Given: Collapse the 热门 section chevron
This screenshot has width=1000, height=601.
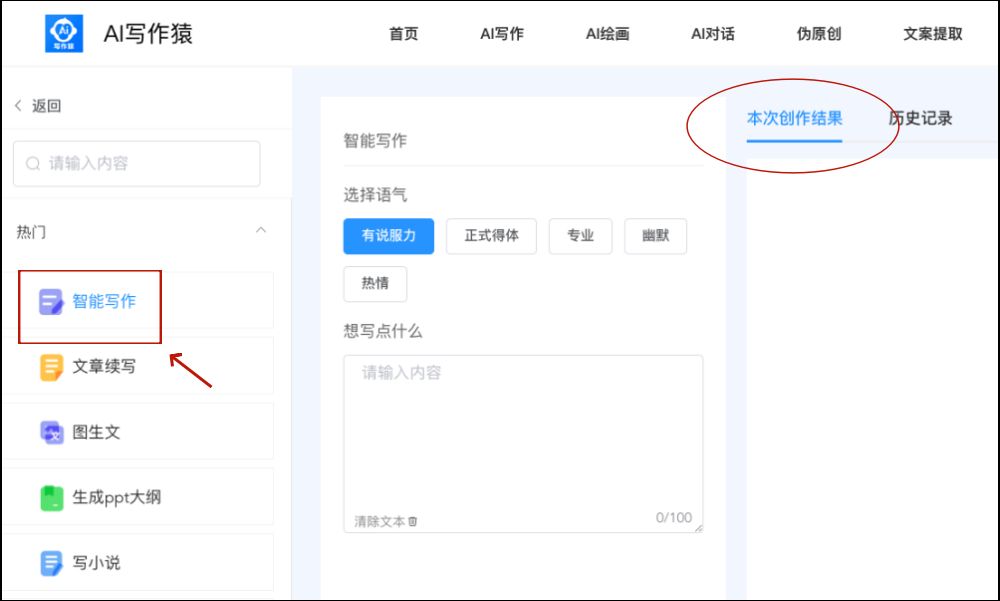Looking at the screenshot, I should tap(261, 231).
